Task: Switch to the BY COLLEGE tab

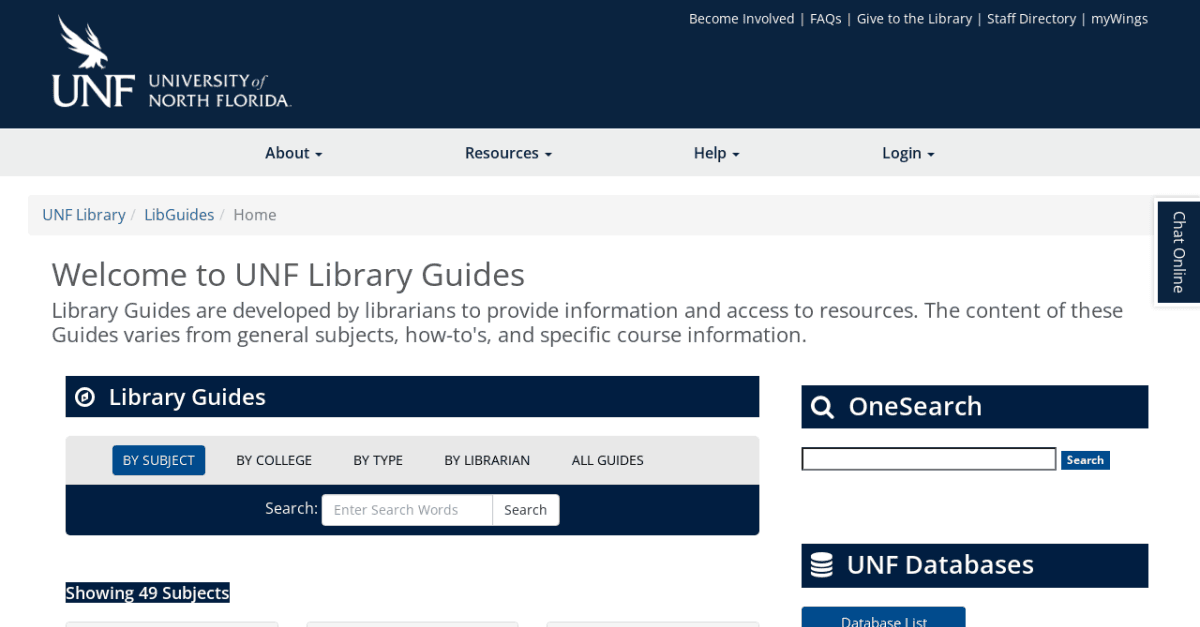Action: 274,459
